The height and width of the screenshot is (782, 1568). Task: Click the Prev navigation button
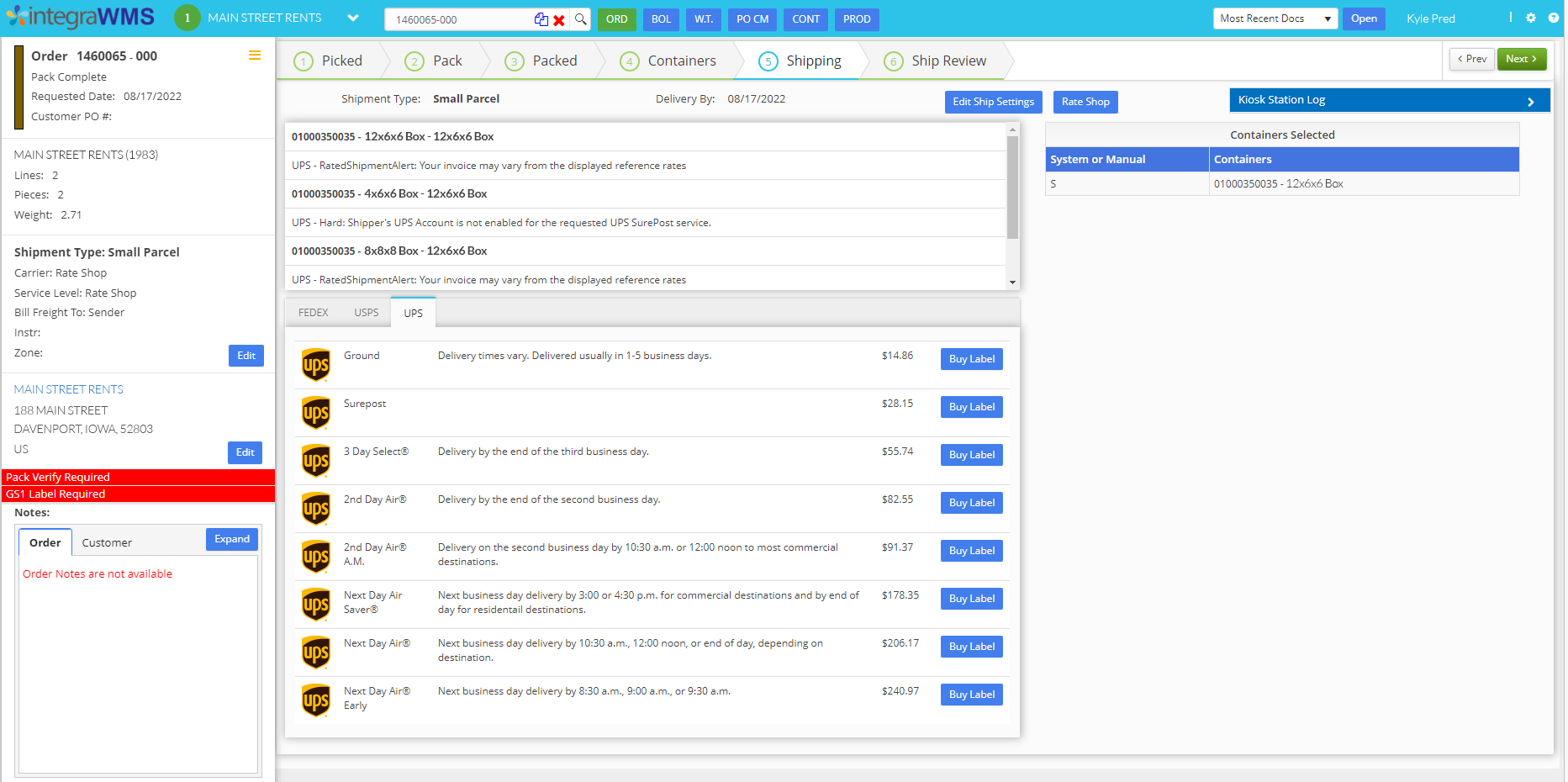(x=1472, y=59)
